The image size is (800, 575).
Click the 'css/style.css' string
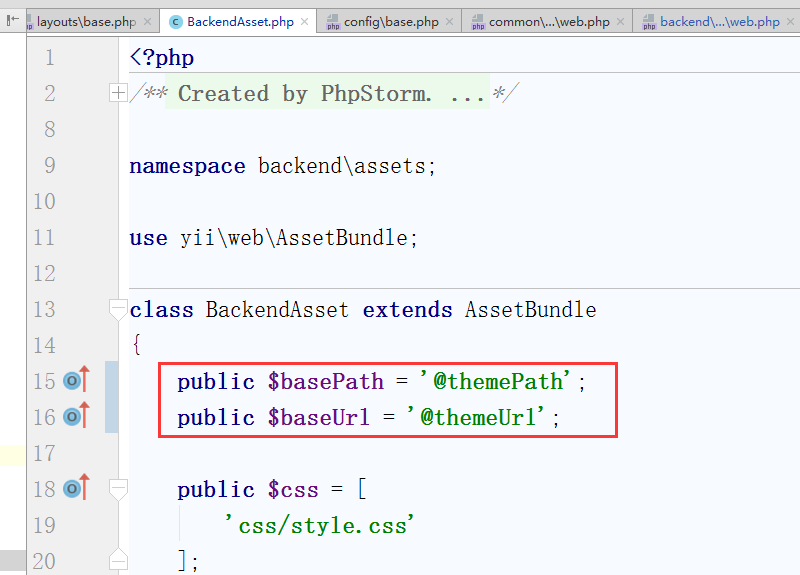pyautogui.click(x=320, y=525)
